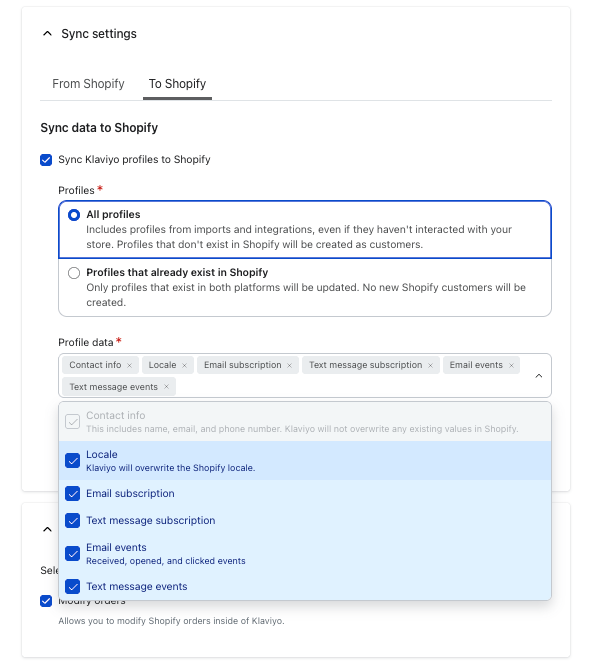The height and width of the screenshot is (662, 596).
Task: Collapse the section below Sync settings
Action: click(47, 529)
